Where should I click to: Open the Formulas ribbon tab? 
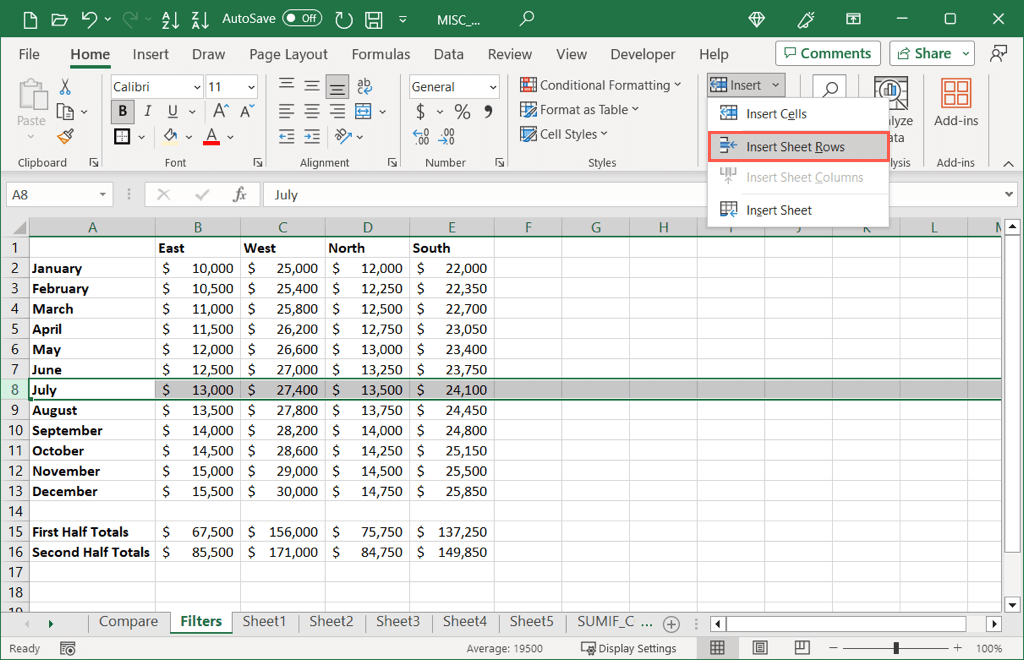(380, 54)
